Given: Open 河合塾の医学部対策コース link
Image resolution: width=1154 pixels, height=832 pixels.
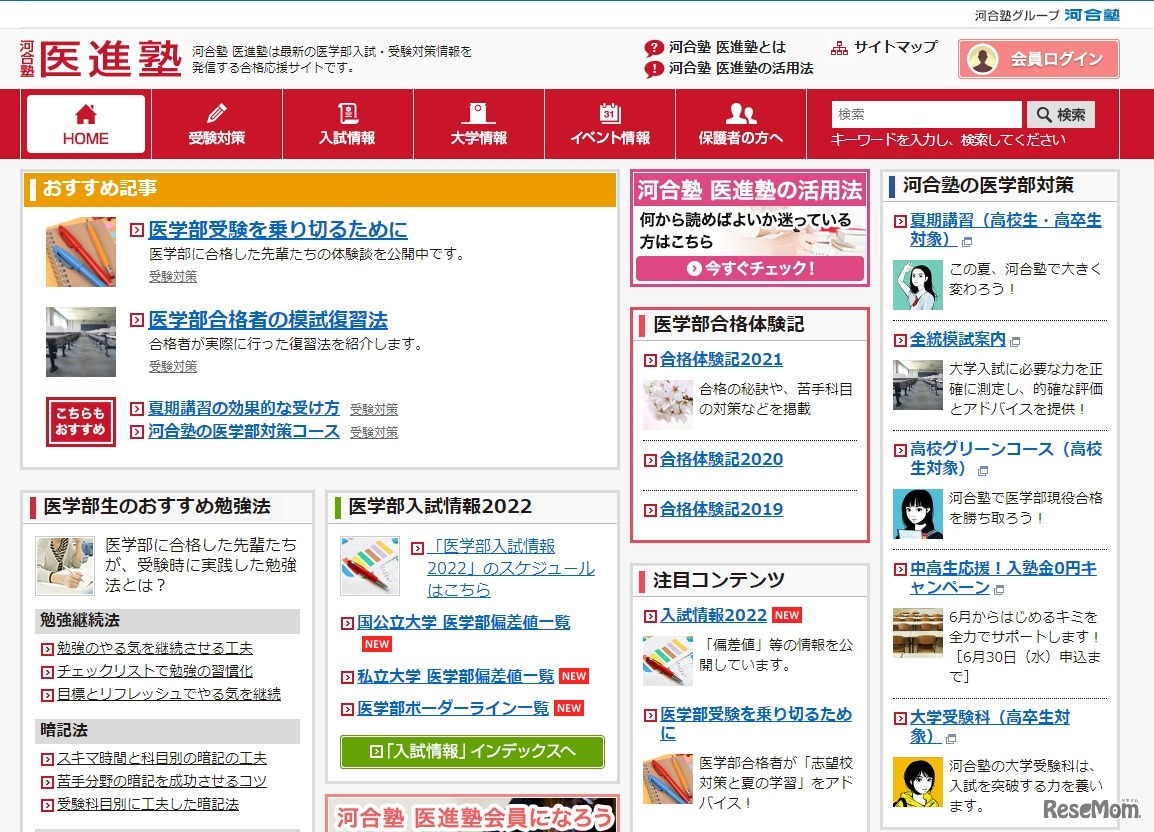Looking at the screenshot, I should click(x=244, y=431).
